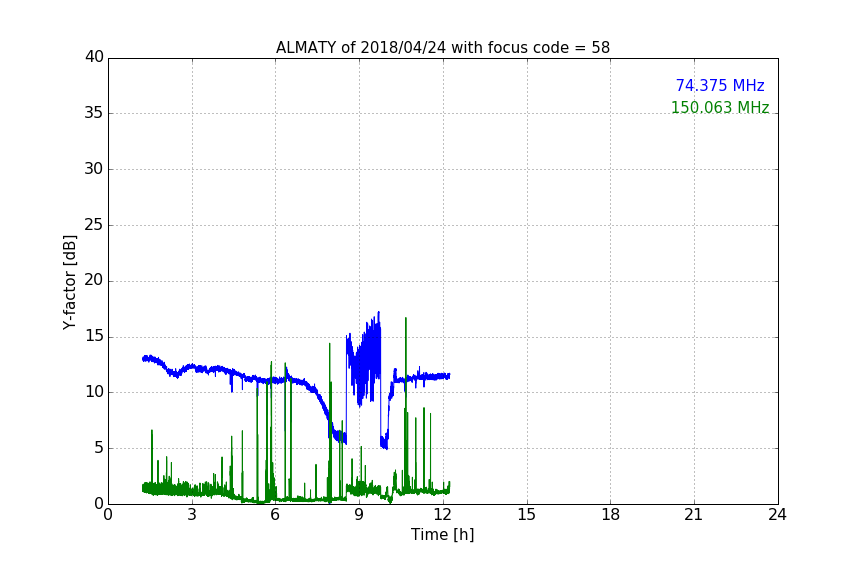
Task: Click the plot title 'ALMATY of 2018/04/24 with focus code = 58'
Action: click(442, 48)
